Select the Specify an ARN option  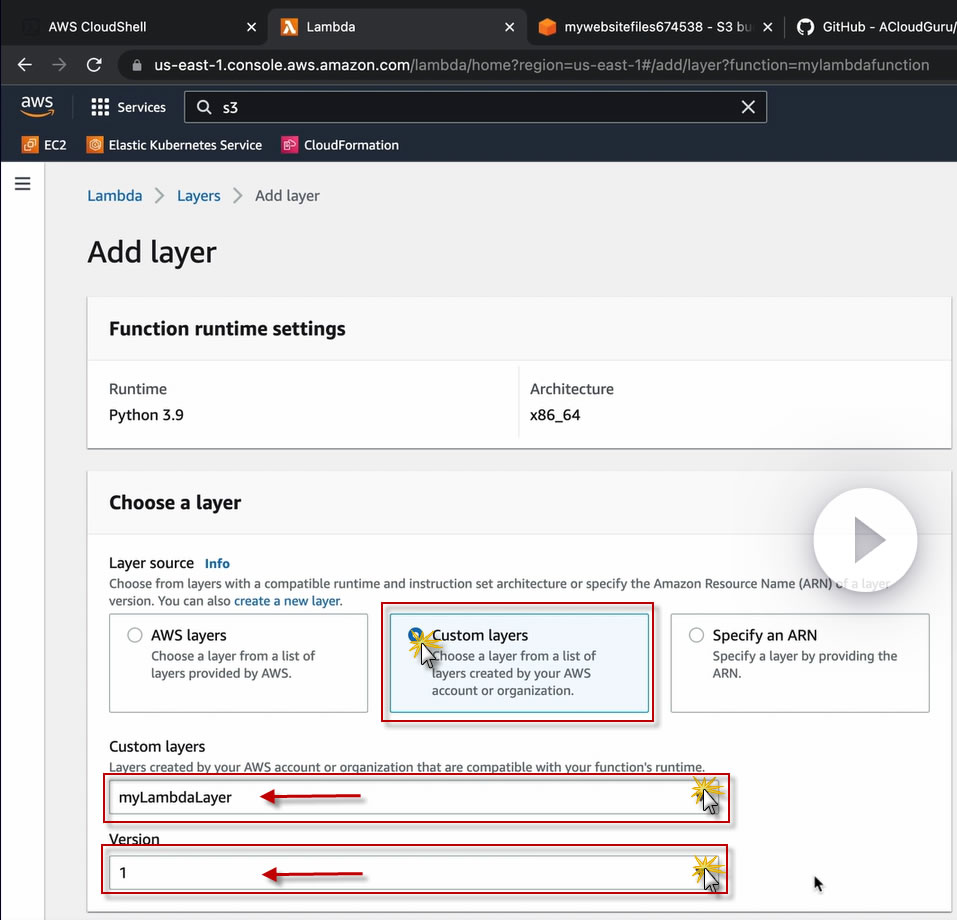(697, 635)
